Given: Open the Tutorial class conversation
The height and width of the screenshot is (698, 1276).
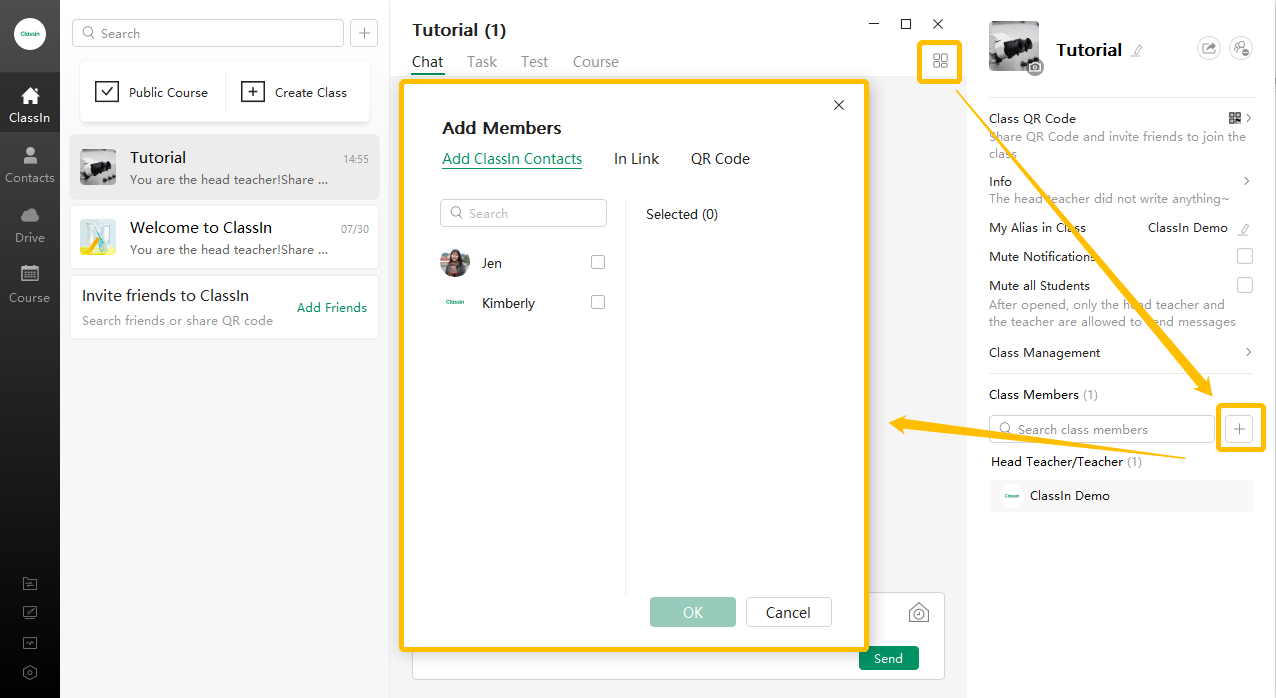Looking at the screenshot, I should (x=224, y=167).
